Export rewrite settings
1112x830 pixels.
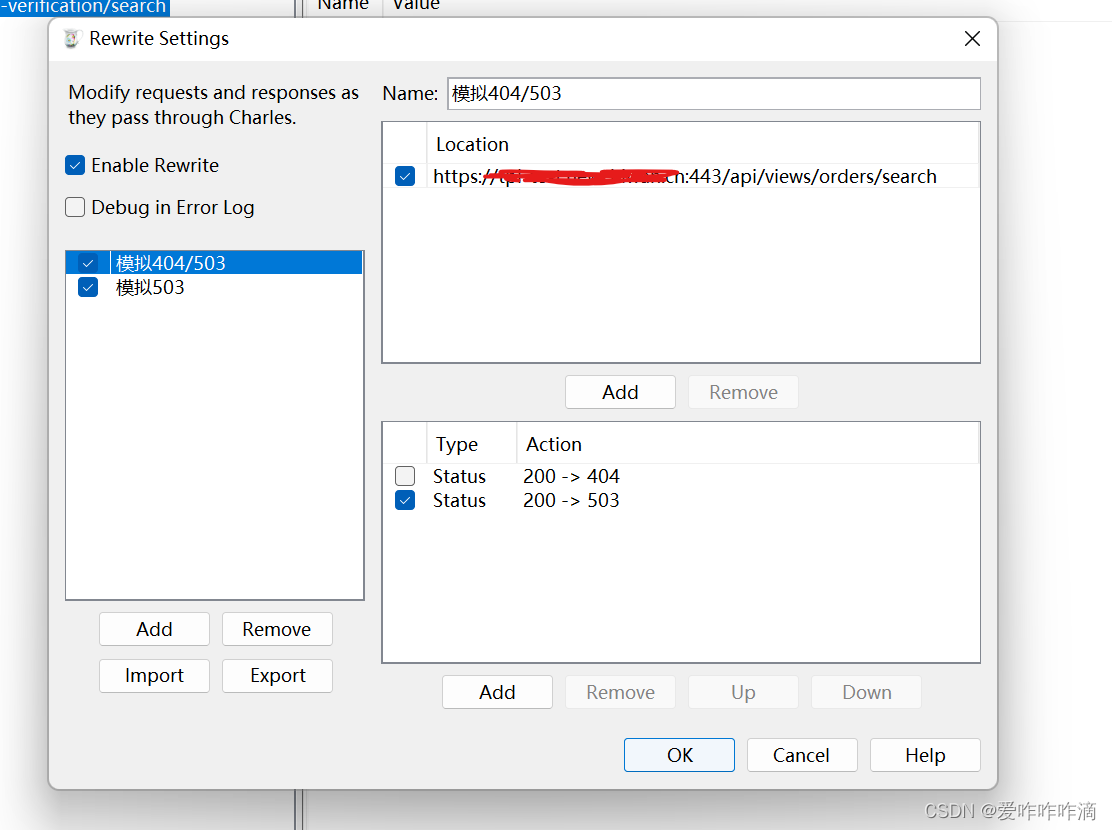277,675
